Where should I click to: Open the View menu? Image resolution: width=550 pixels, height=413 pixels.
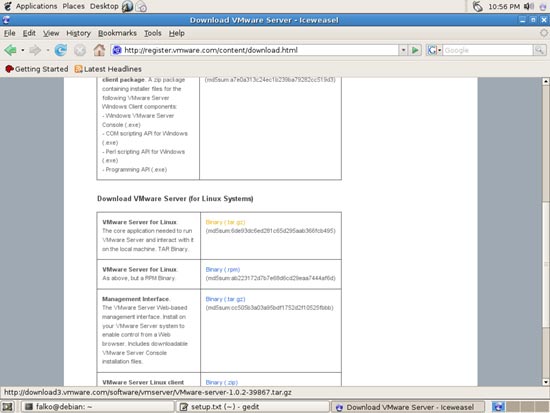[51, 33]
